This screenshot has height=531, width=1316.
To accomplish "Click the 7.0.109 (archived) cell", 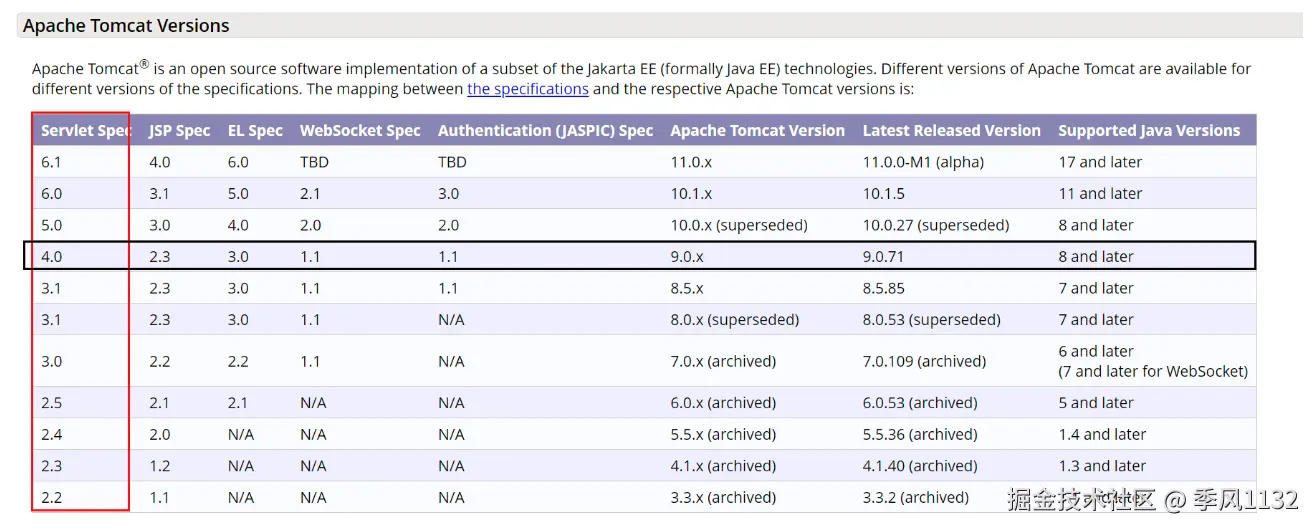I will (924, 361).
